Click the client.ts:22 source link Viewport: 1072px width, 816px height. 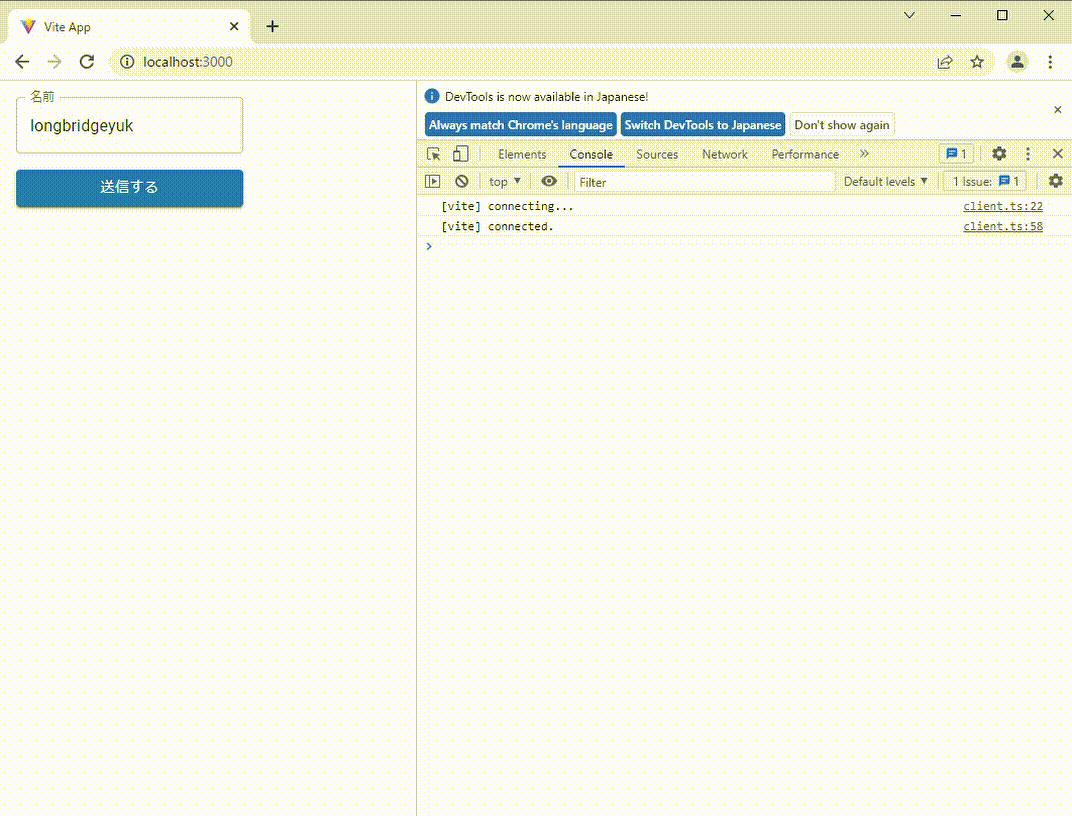click(1002, 206)
